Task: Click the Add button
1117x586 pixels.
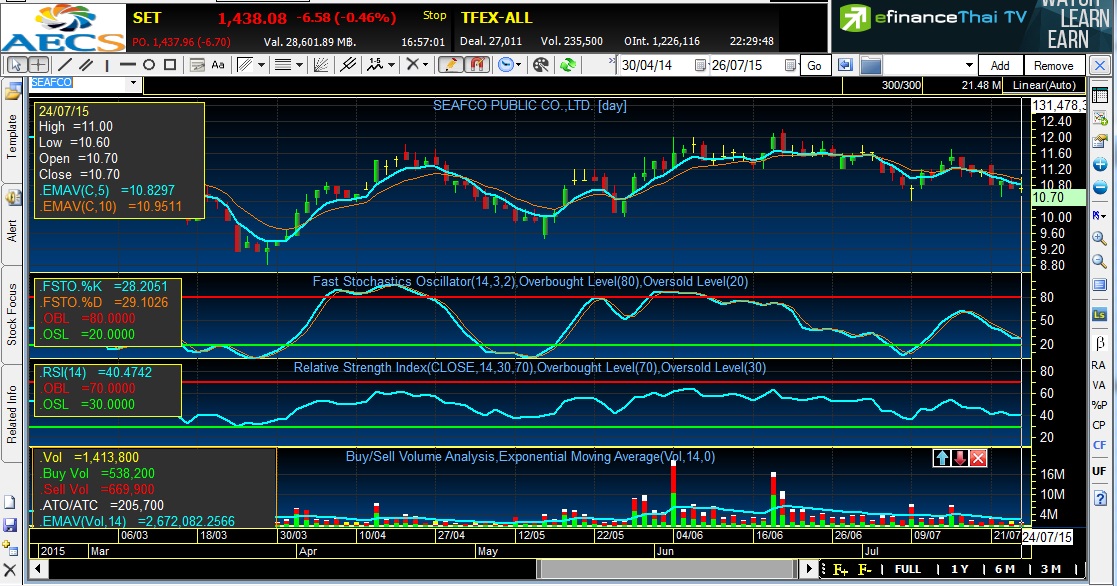Action: 999,66
